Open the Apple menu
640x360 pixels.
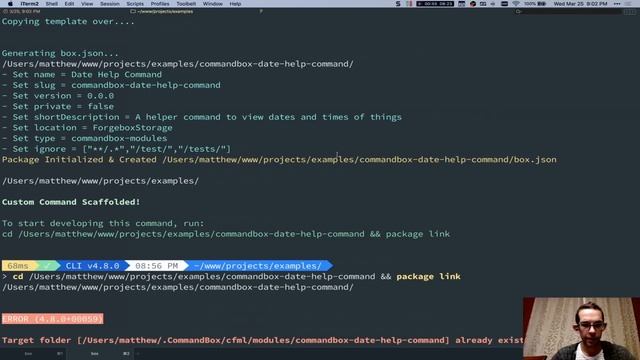click(x=10, y=4)
